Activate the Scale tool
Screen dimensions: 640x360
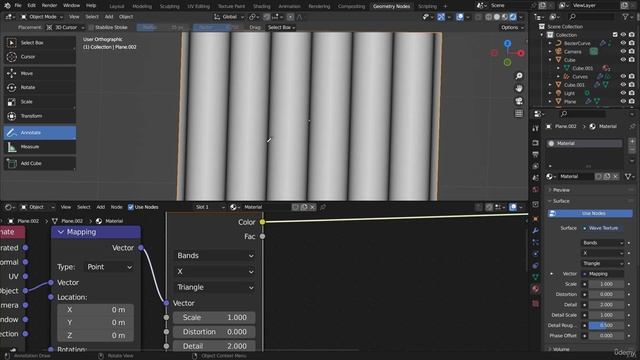click(x=40, y=102)
